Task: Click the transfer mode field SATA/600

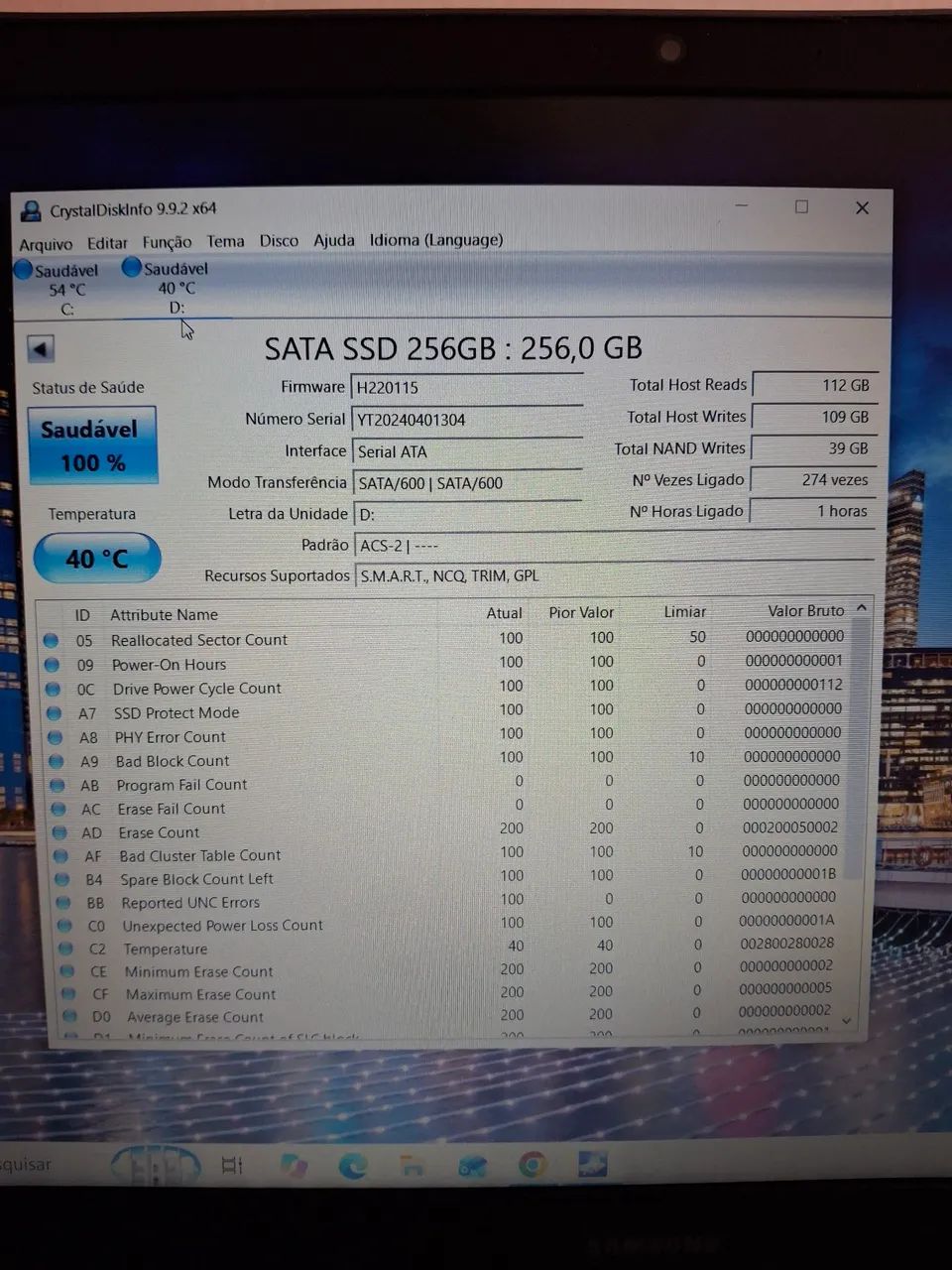Action: (466, 483)
